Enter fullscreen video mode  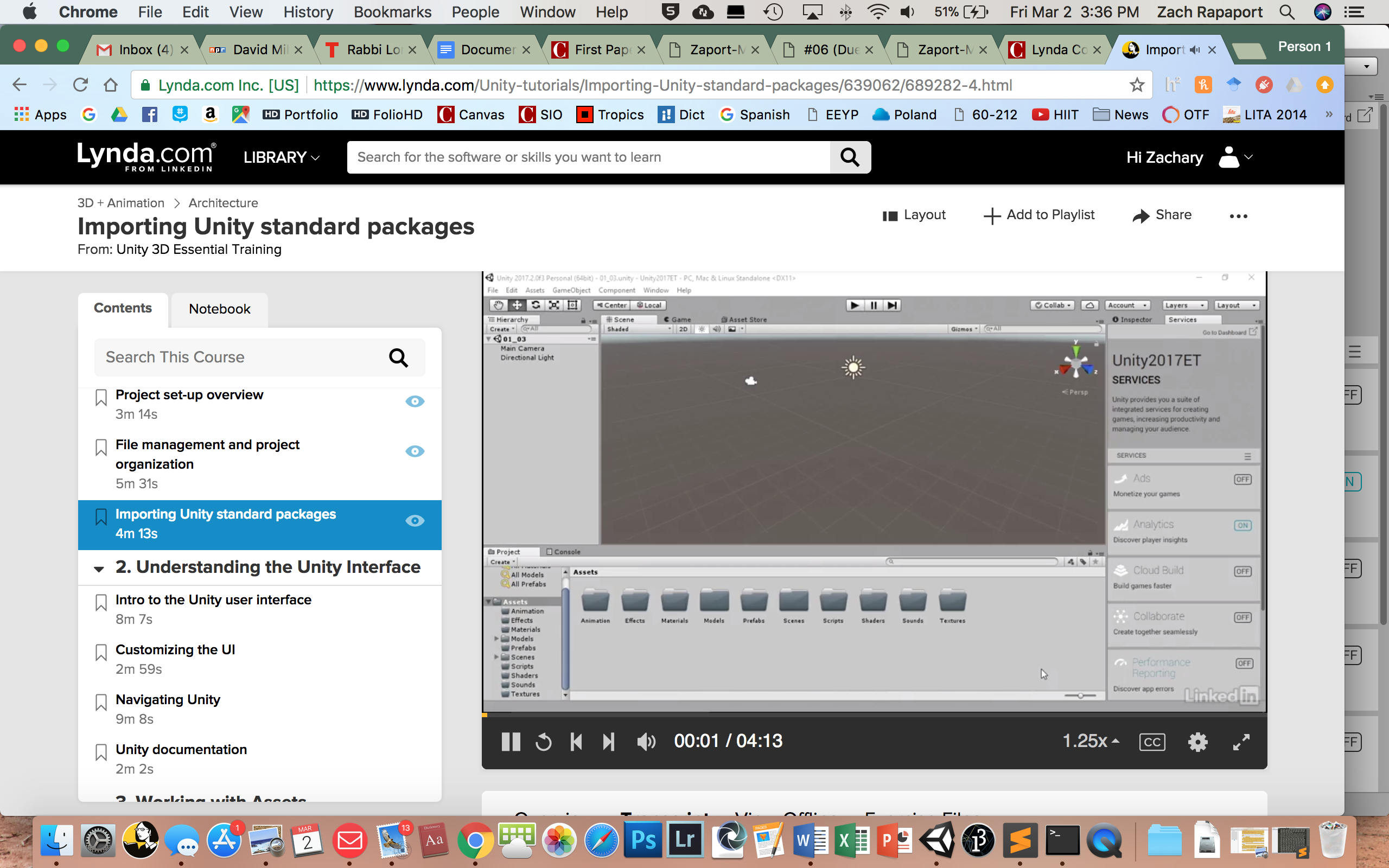point(1241,742)
